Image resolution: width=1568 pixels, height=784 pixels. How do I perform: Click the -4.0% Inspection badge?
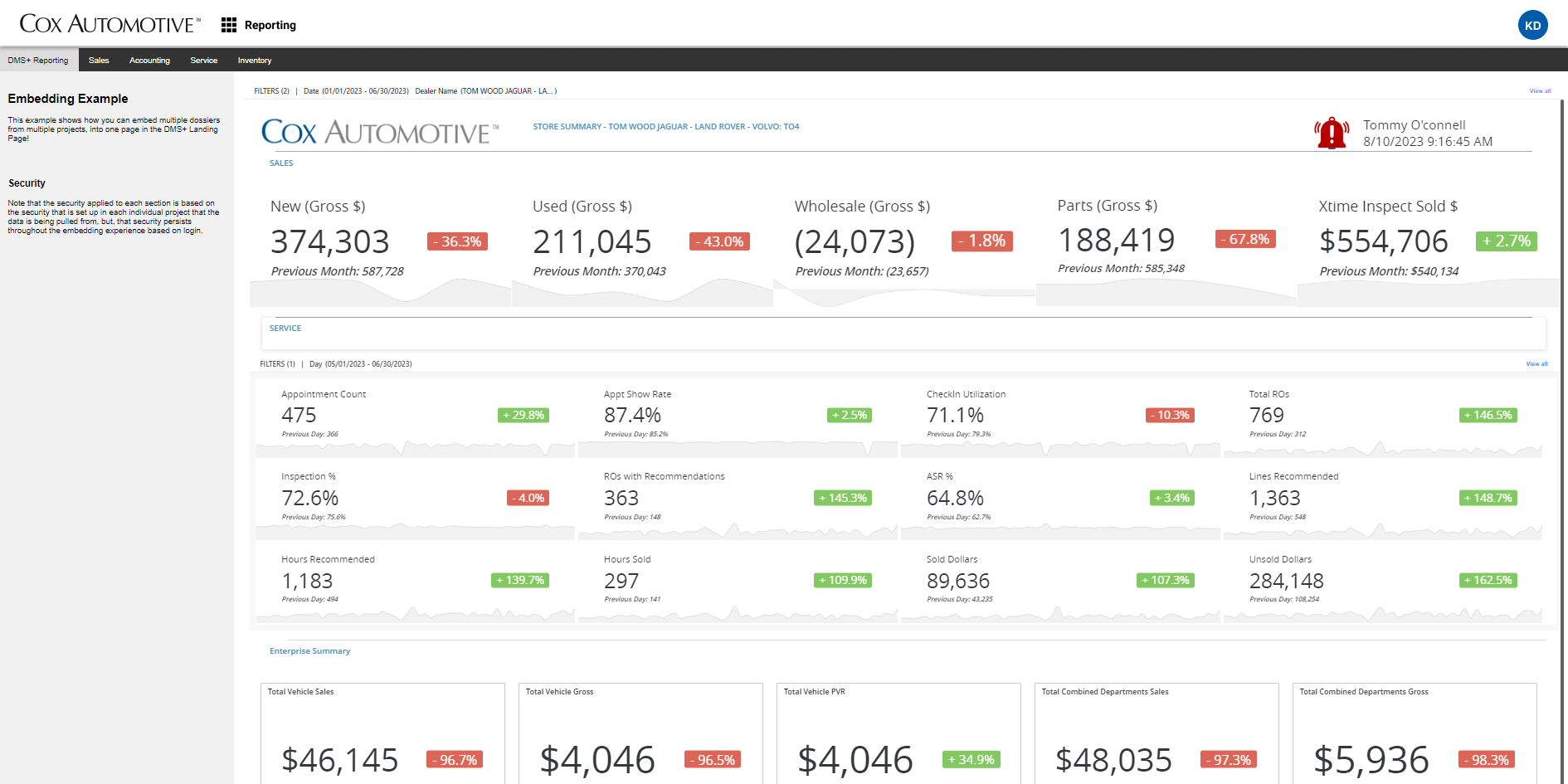[x=528, y=498]
